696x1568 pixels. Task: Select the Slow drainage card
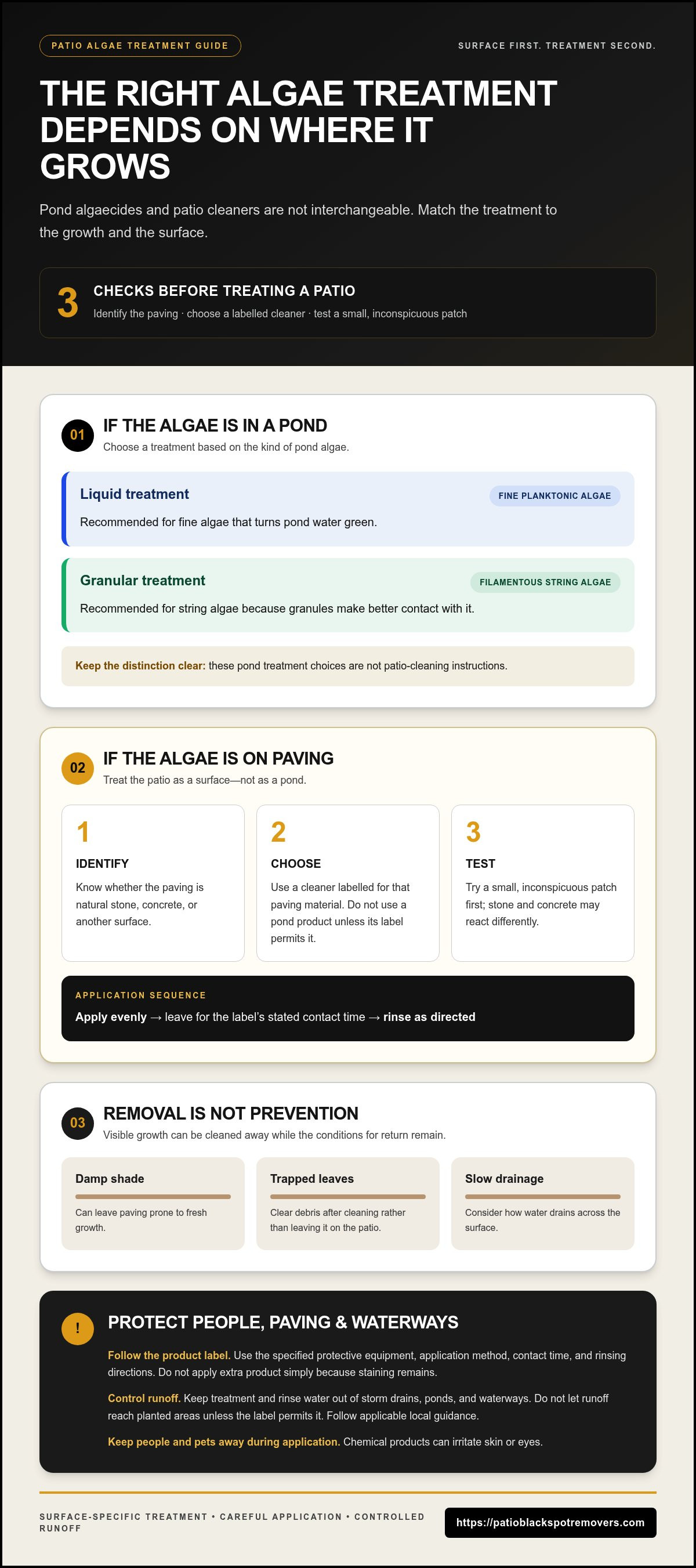click(542, 1203)
